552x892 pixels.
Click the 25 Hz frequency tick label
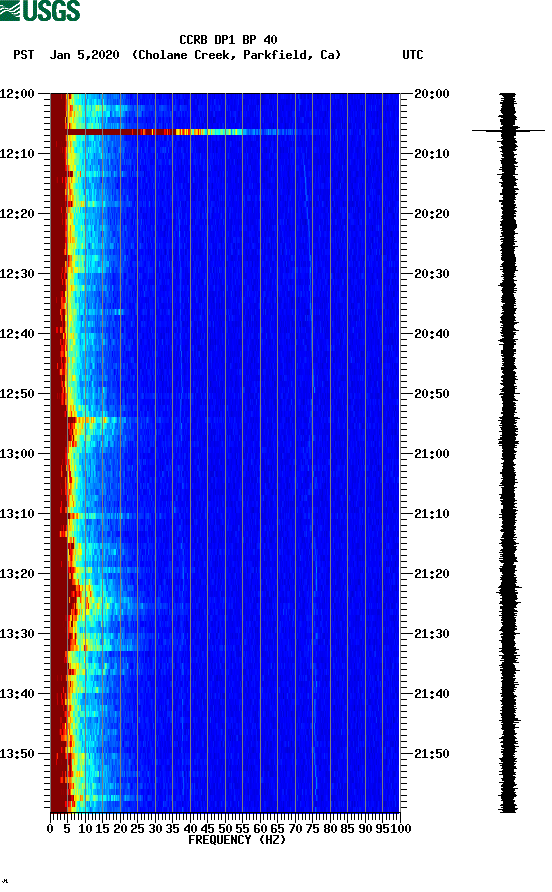[x=137, y=829]
